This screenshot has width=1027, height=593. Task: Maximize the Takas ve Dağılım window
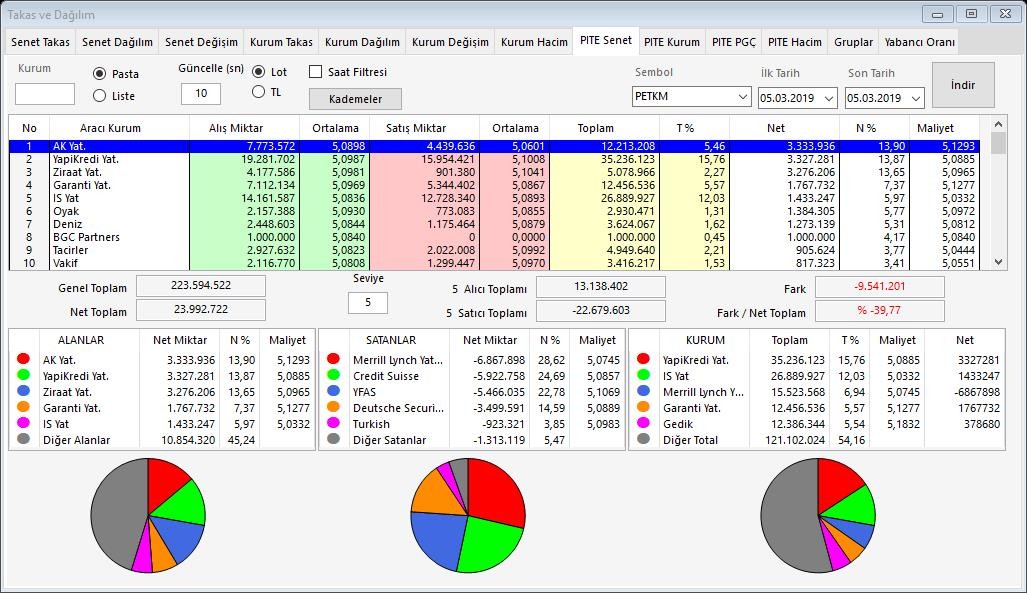tap(971, 13)
